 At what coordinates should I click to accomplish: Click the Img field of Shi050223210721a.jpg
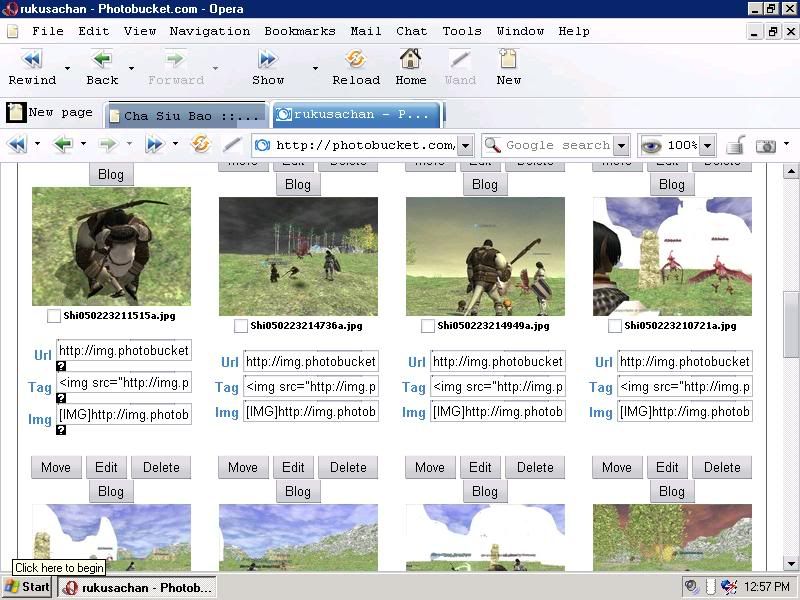[685, 412]
